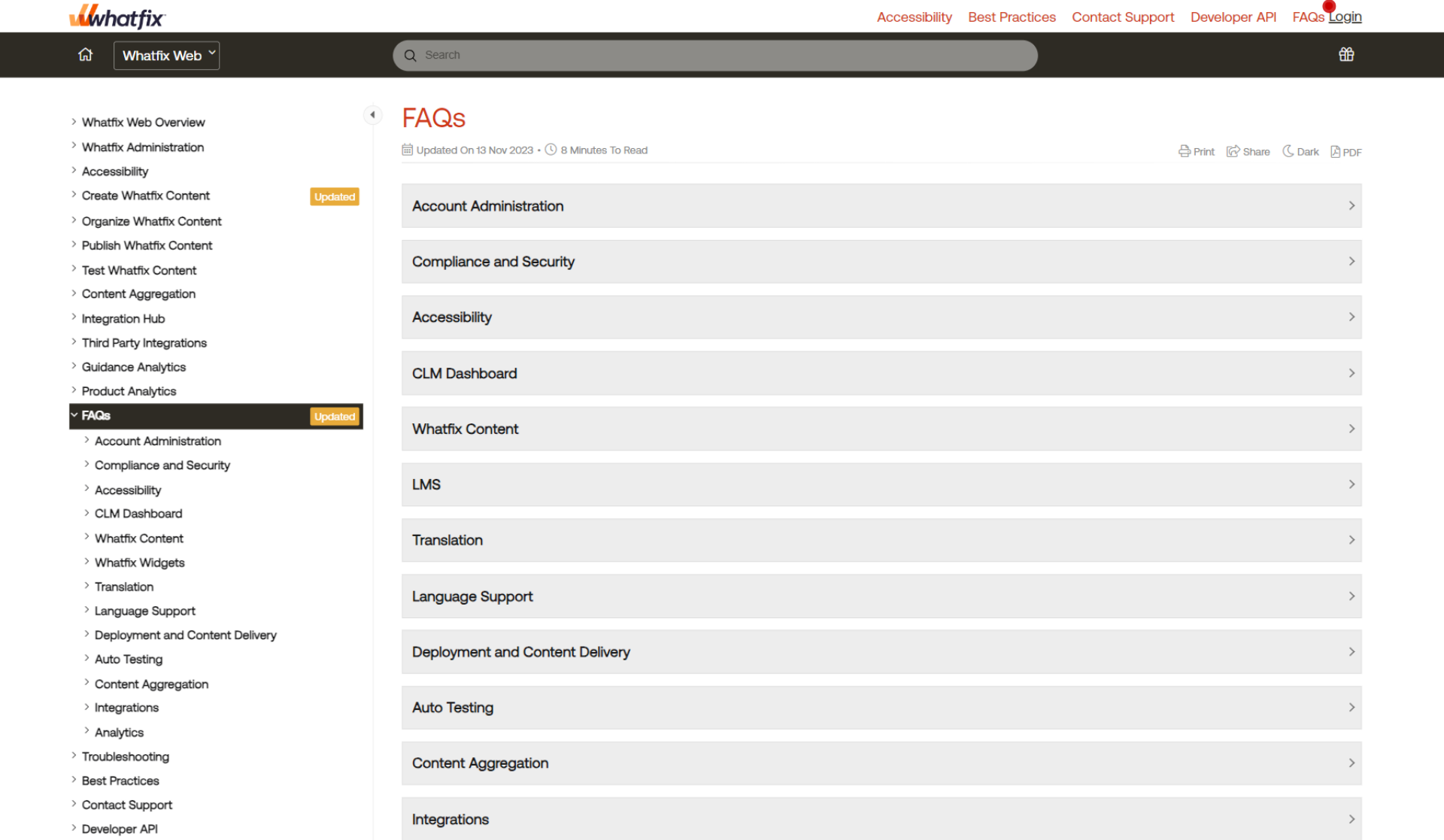Expand the Account Administration accordion
Screen dimensions: 1444x840
pyautogui.click(x=881, y=206)
